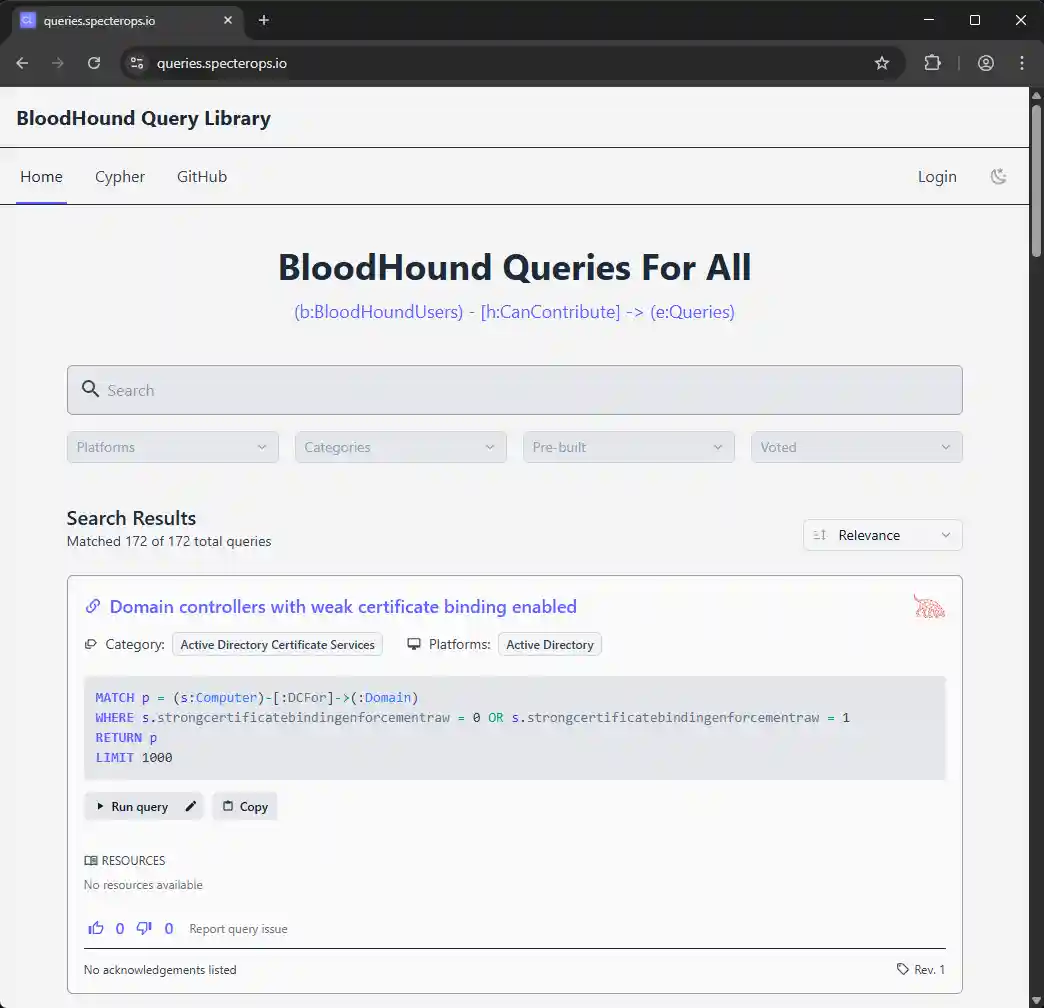This screenshot has width=1044, height=1008.
Task: Click the link icon beside the query title
Action: click(x=93, y=606)
